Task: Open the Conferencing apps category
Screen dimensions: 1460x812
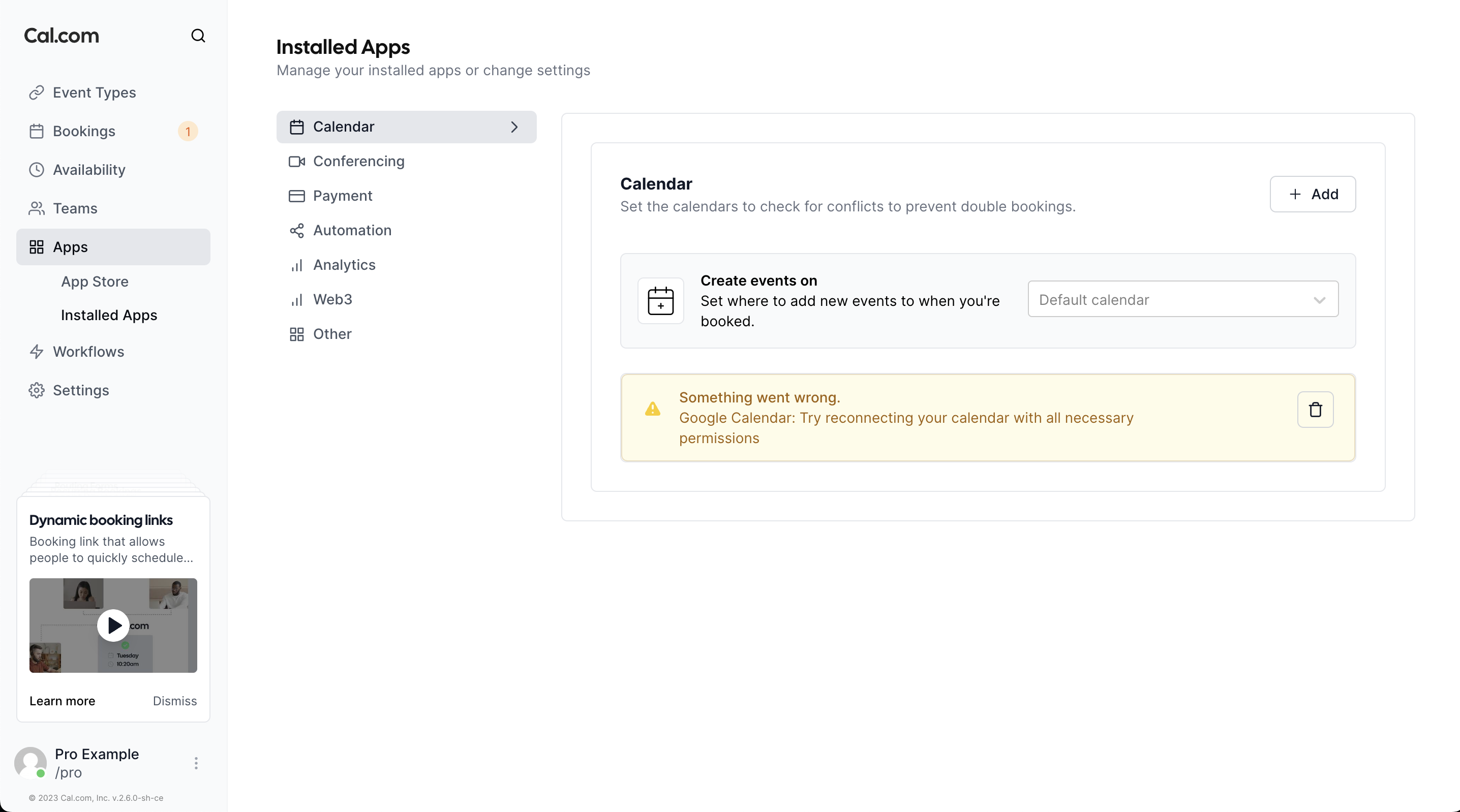Action: coord(358,162)
